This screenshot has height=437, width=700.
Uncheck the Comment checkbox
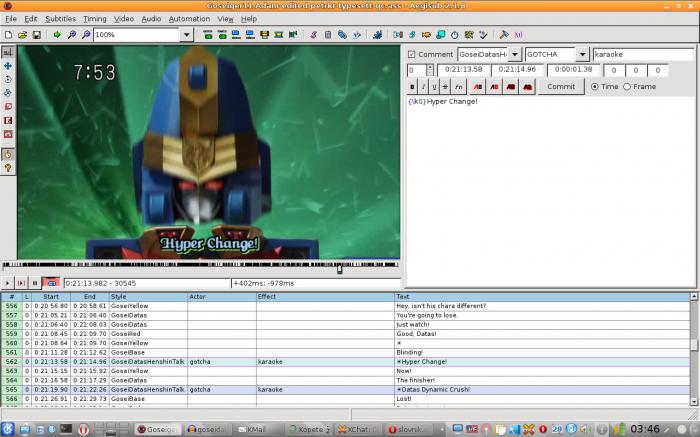[x=411, y=54]
